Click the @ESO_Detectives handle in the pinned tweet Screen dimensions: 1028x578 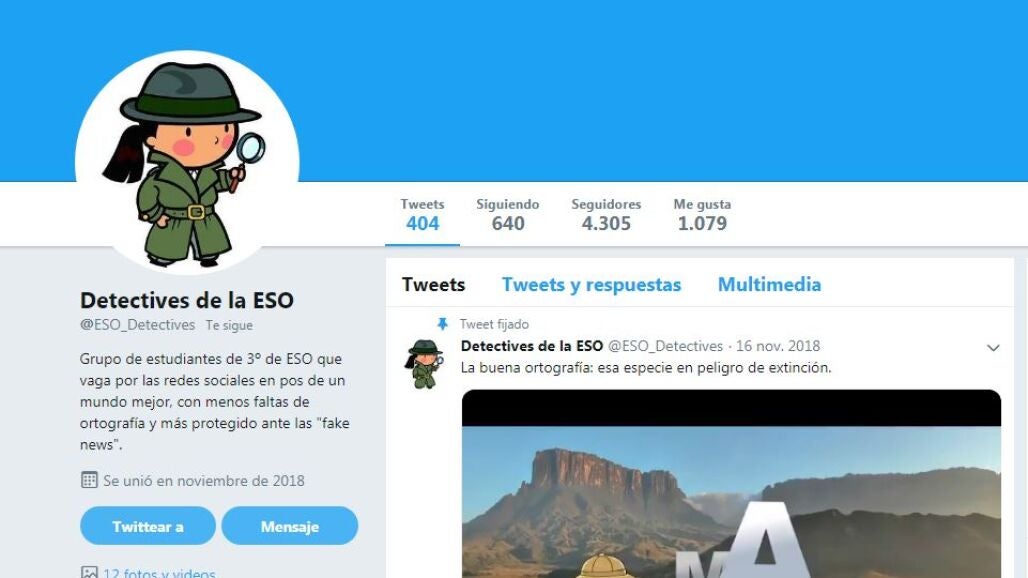pyautogui.click(x=665, y=346)
